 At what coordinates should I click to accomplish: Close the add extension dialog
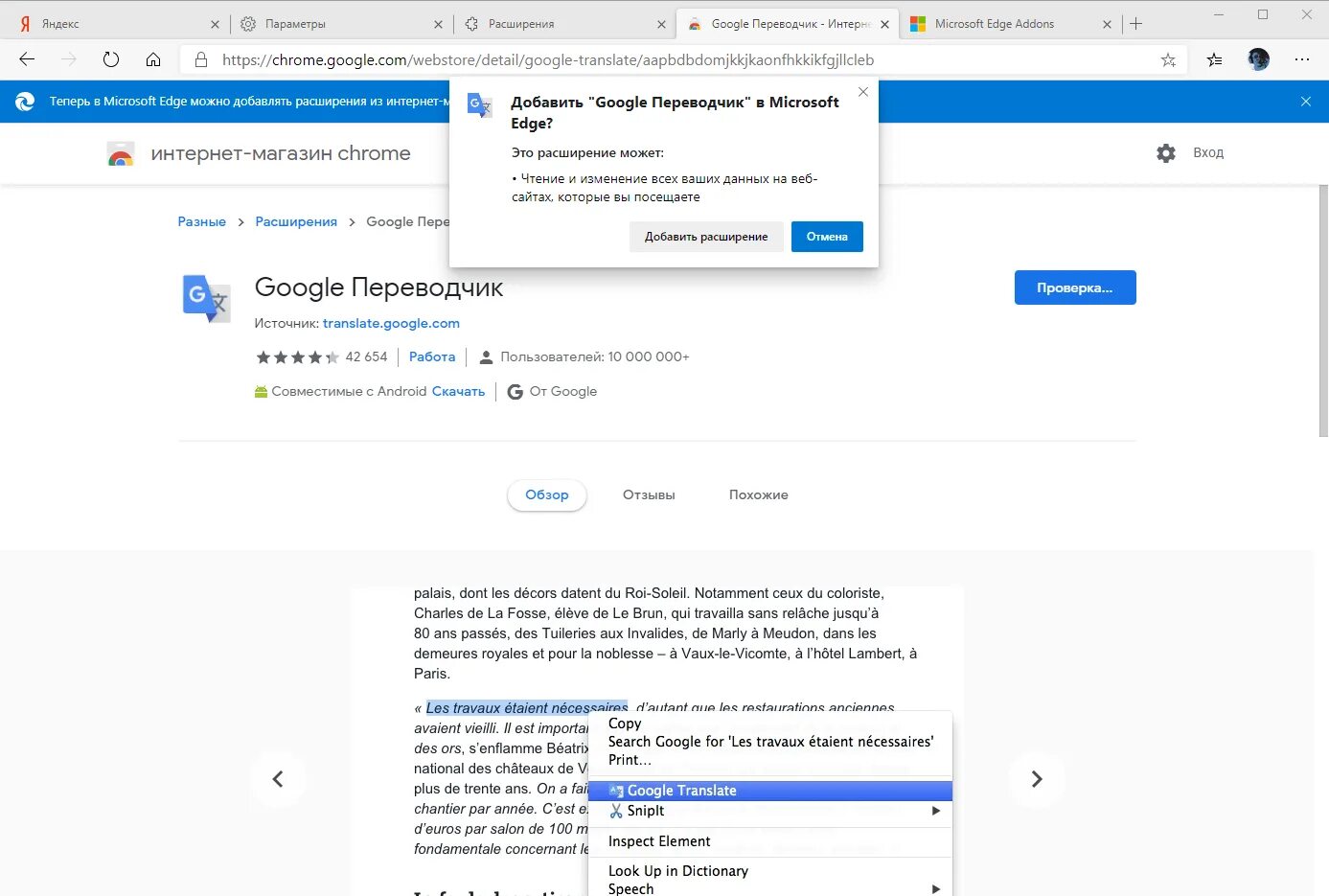point(863,92)
